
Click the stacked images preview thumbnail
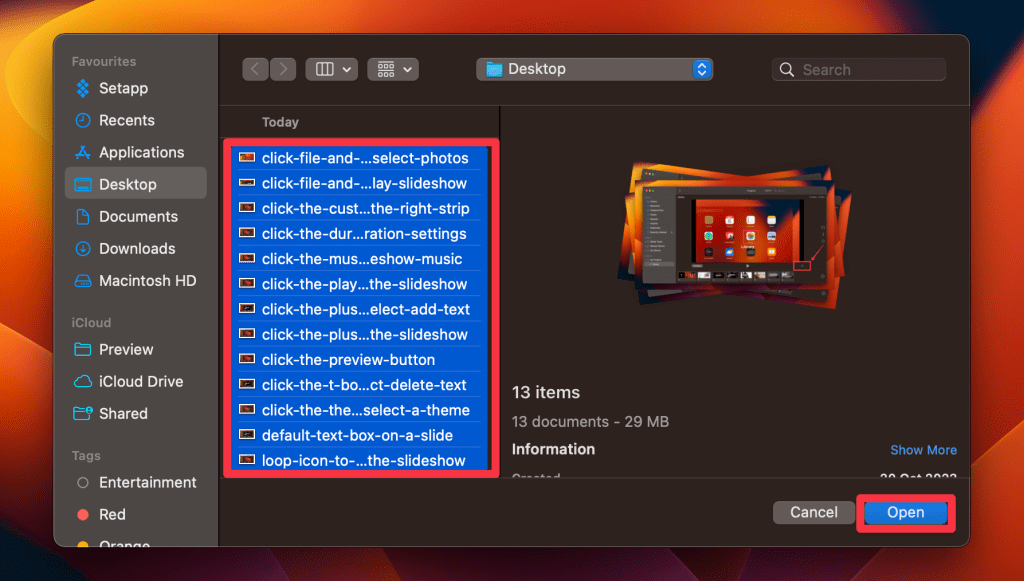(734, 235)
